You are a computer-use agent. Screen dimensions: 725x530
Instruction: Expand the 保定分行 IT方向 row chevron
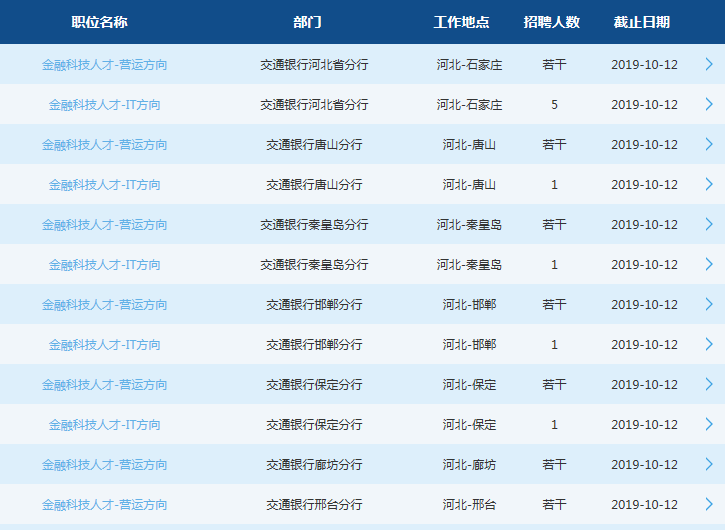click(x=709, y=424)
